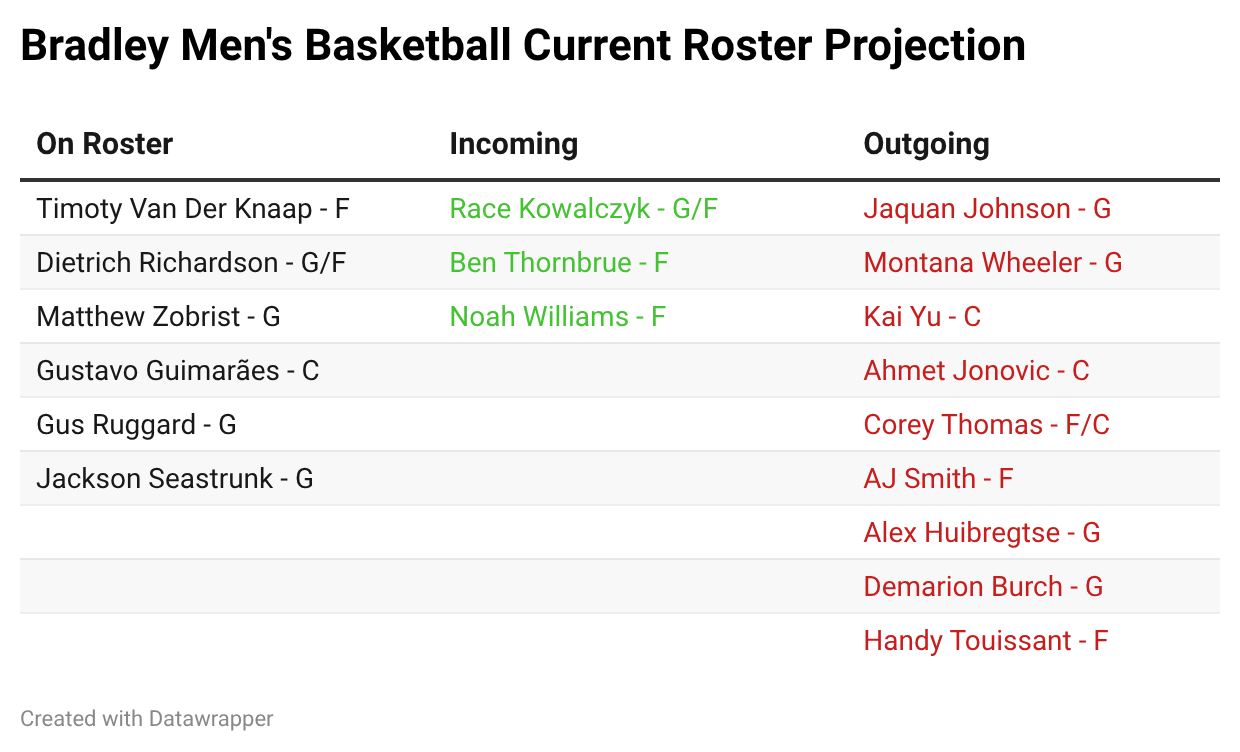Click the red Kai Yu cell
This screenshot has width=1240, height=752.
[x=922, y=317]
